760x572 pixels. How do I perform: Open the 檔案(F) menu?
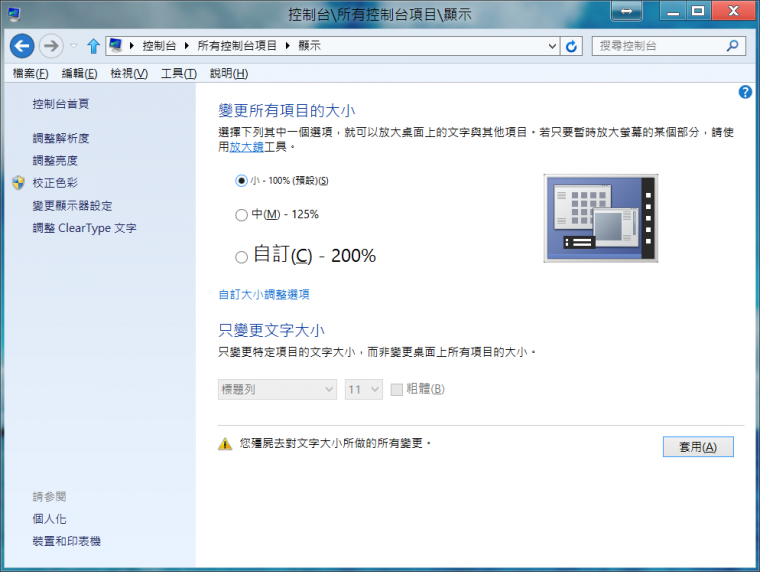point(30,73)
